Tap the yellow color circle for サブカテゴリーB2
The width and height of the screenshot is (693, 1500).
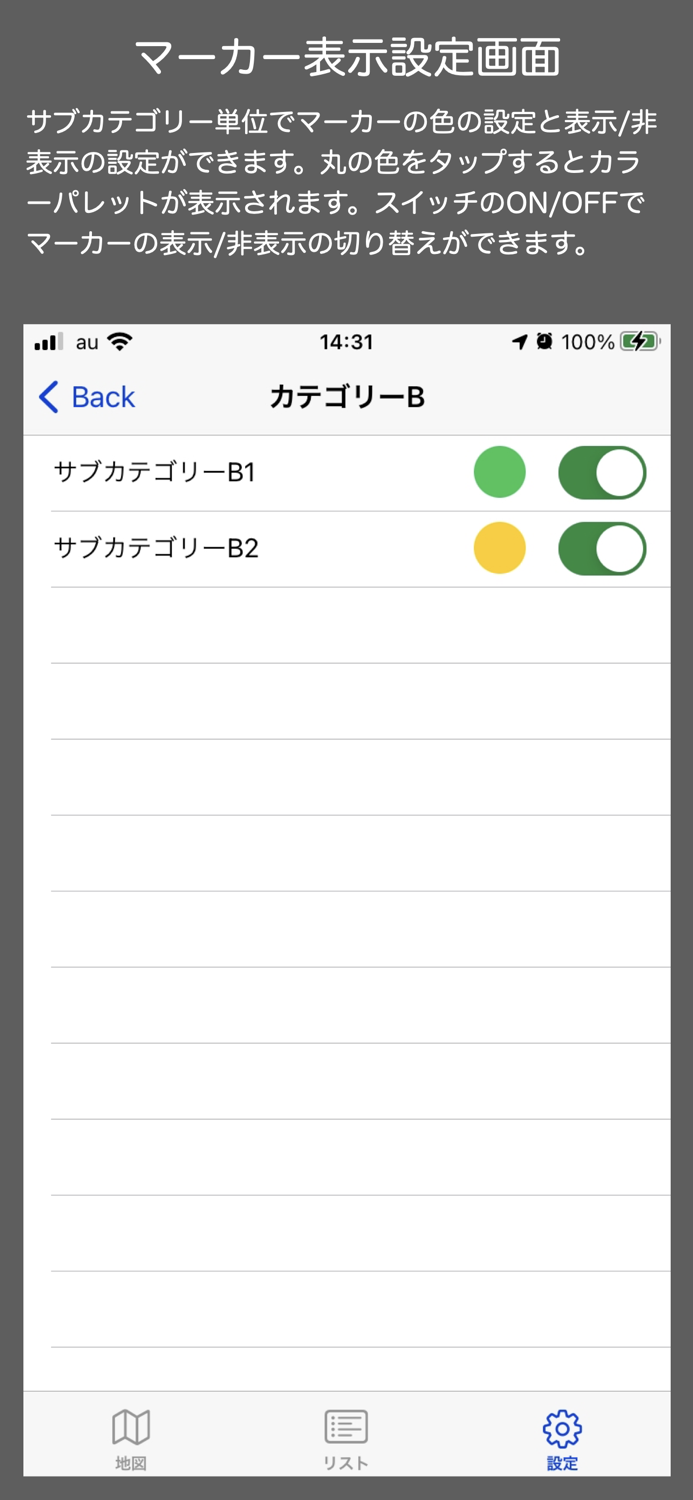pos(499,548)
